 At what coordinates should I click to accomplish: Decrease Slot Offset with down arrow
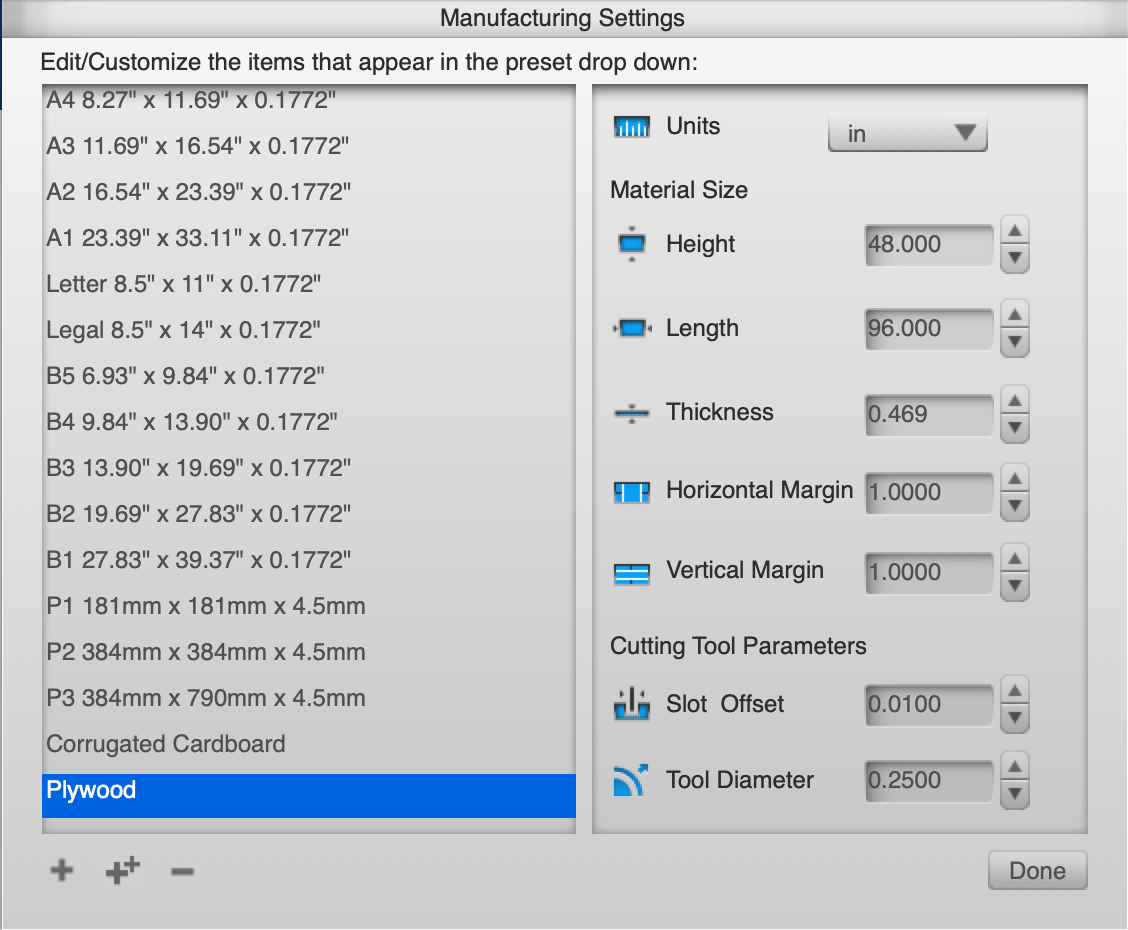coord(1014,718)
